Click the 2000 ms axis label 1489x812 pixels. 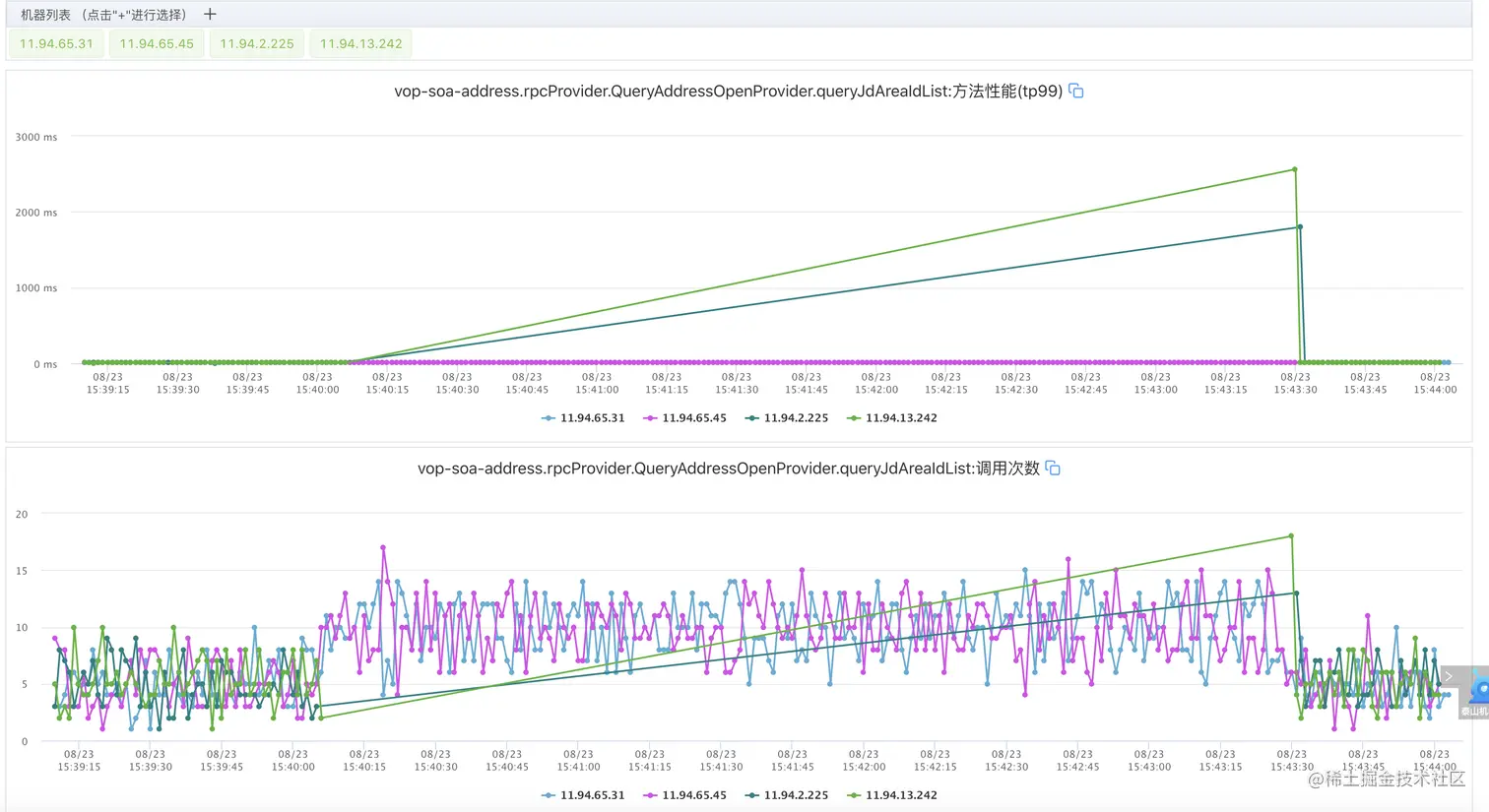click(x=36, y=213)
